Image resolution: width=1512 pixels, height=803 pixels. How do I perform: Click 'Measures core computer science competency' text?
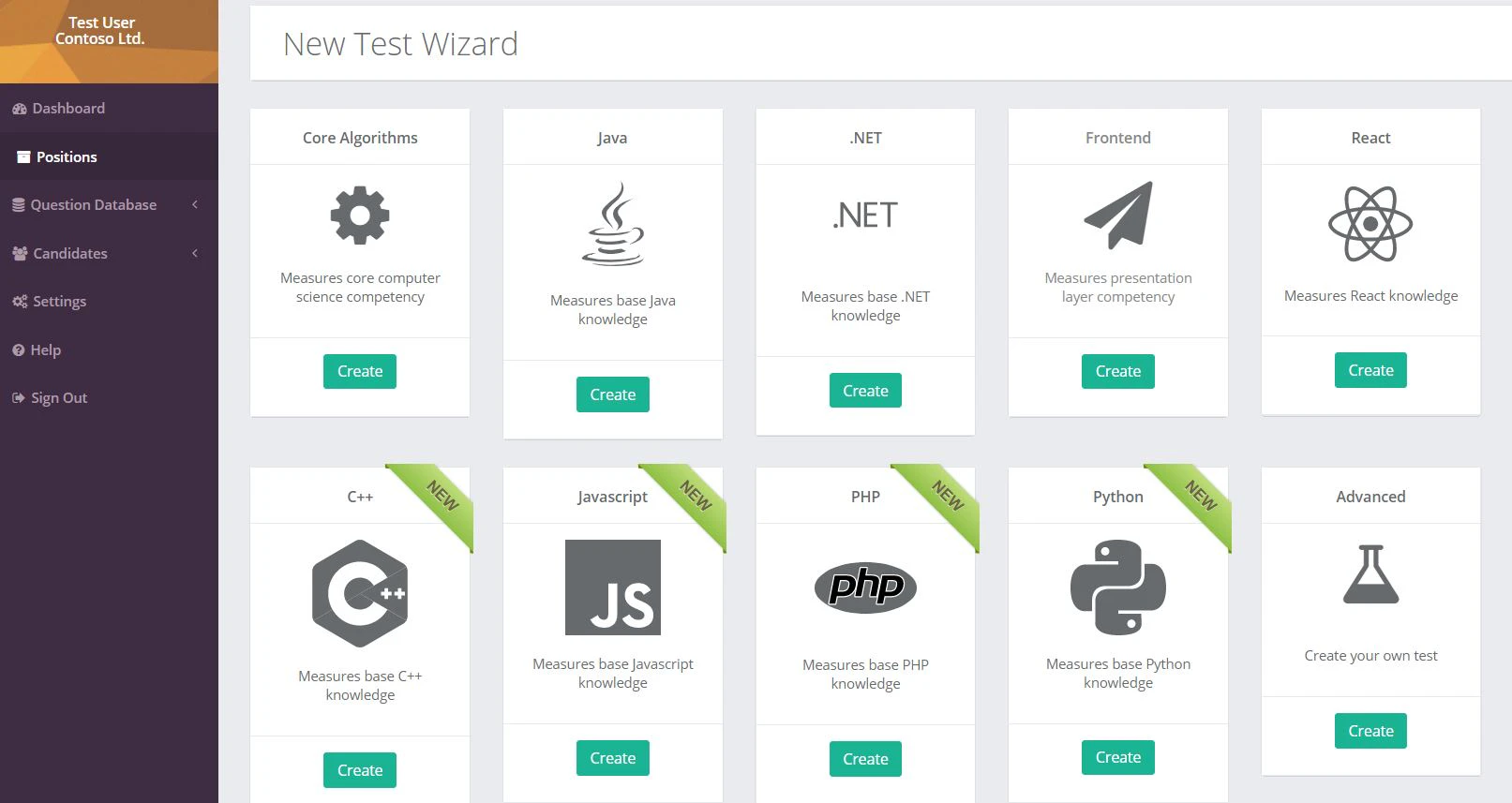coord(360,288)
